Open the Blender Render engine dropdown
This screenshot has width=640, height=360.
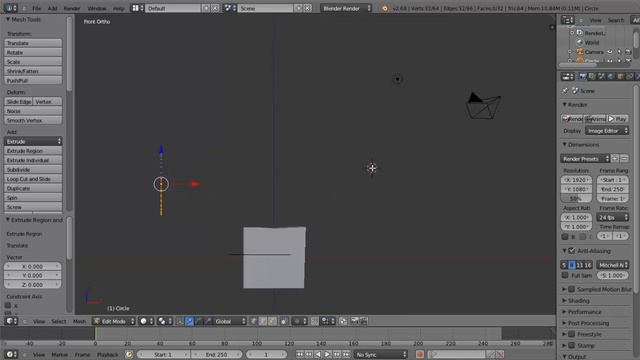tap(346, 8)
